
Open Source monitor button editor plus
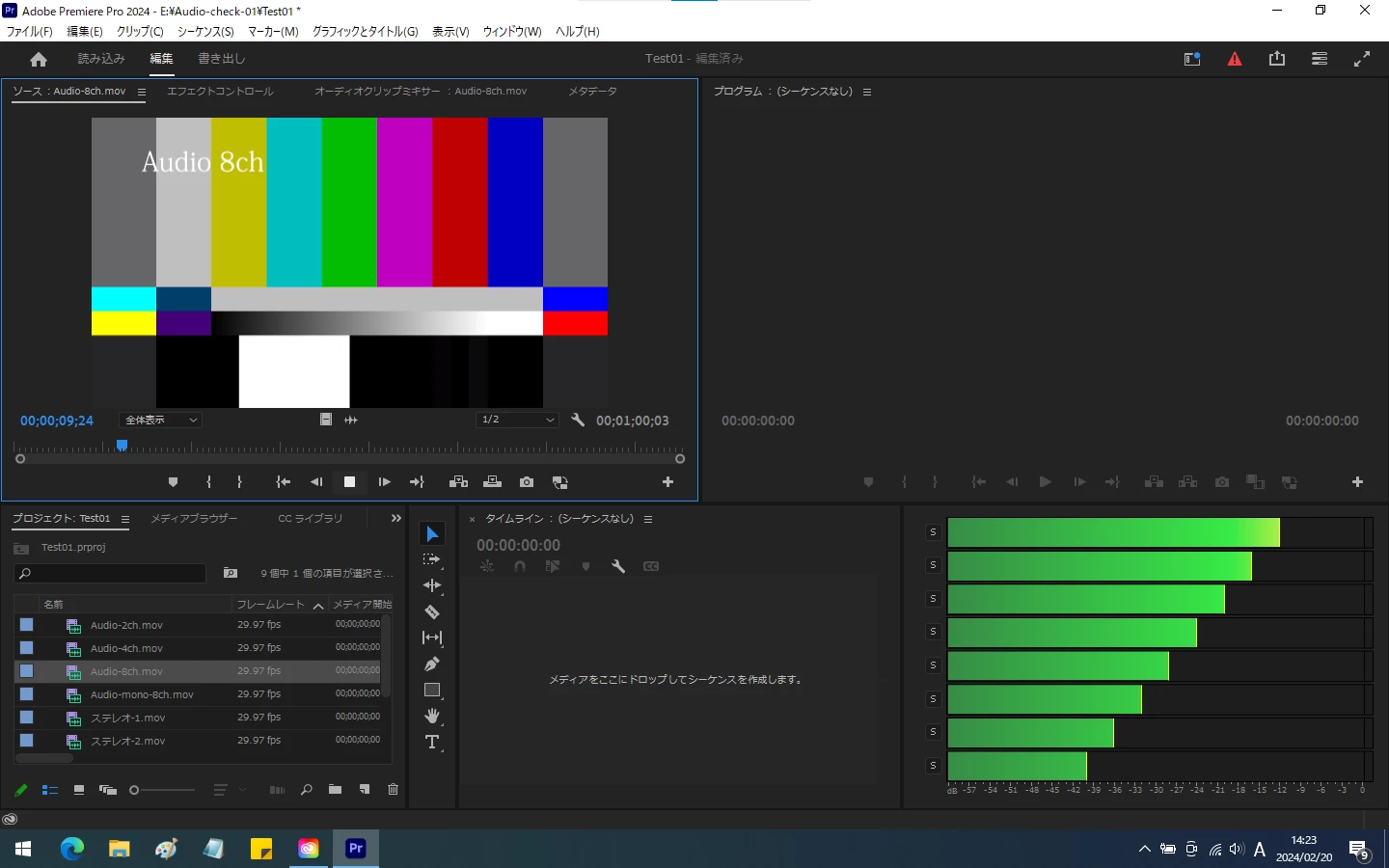tap(667, 482)
